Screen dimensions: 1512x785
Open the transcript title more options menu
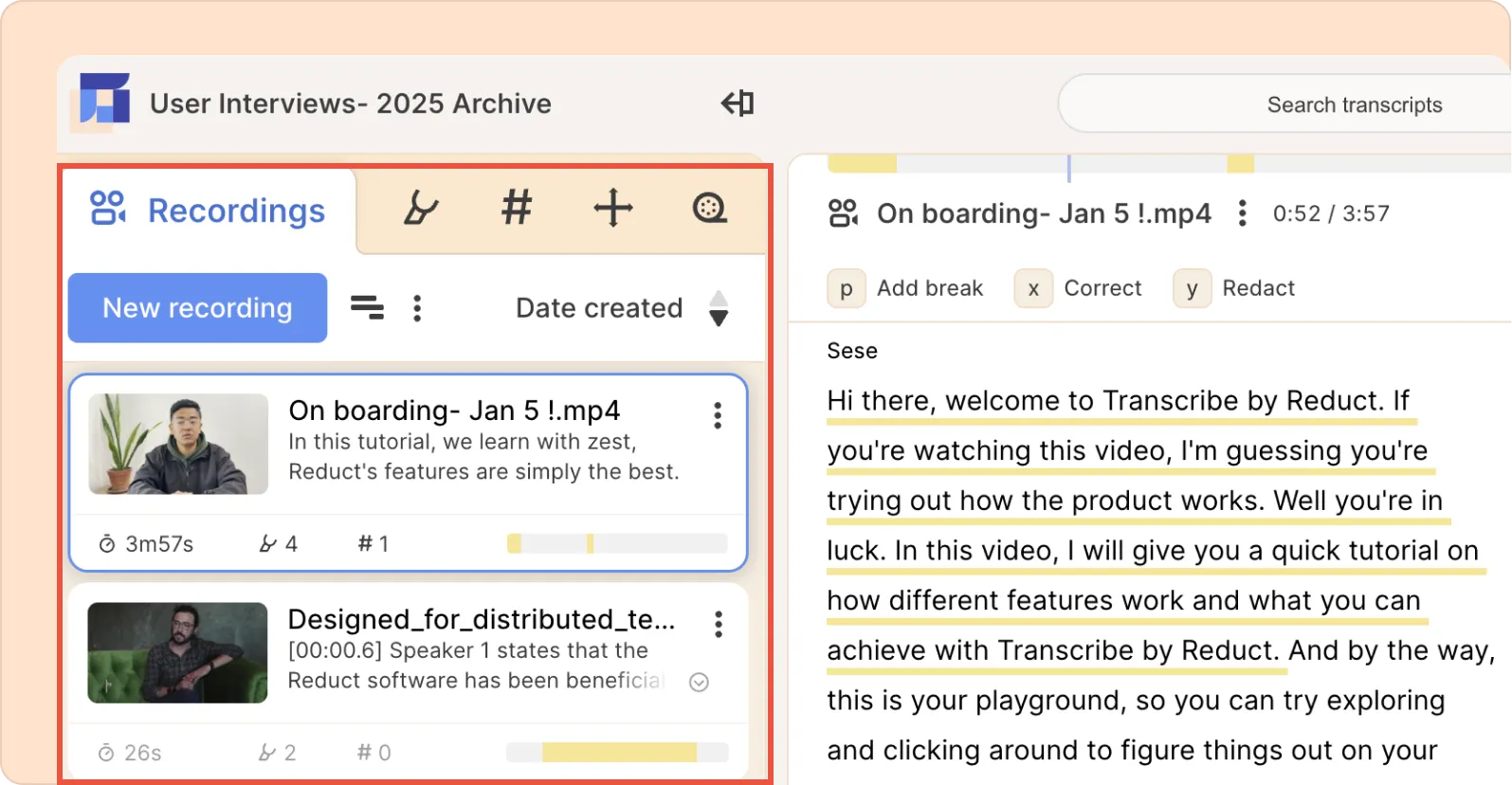tap(1242, 213)
